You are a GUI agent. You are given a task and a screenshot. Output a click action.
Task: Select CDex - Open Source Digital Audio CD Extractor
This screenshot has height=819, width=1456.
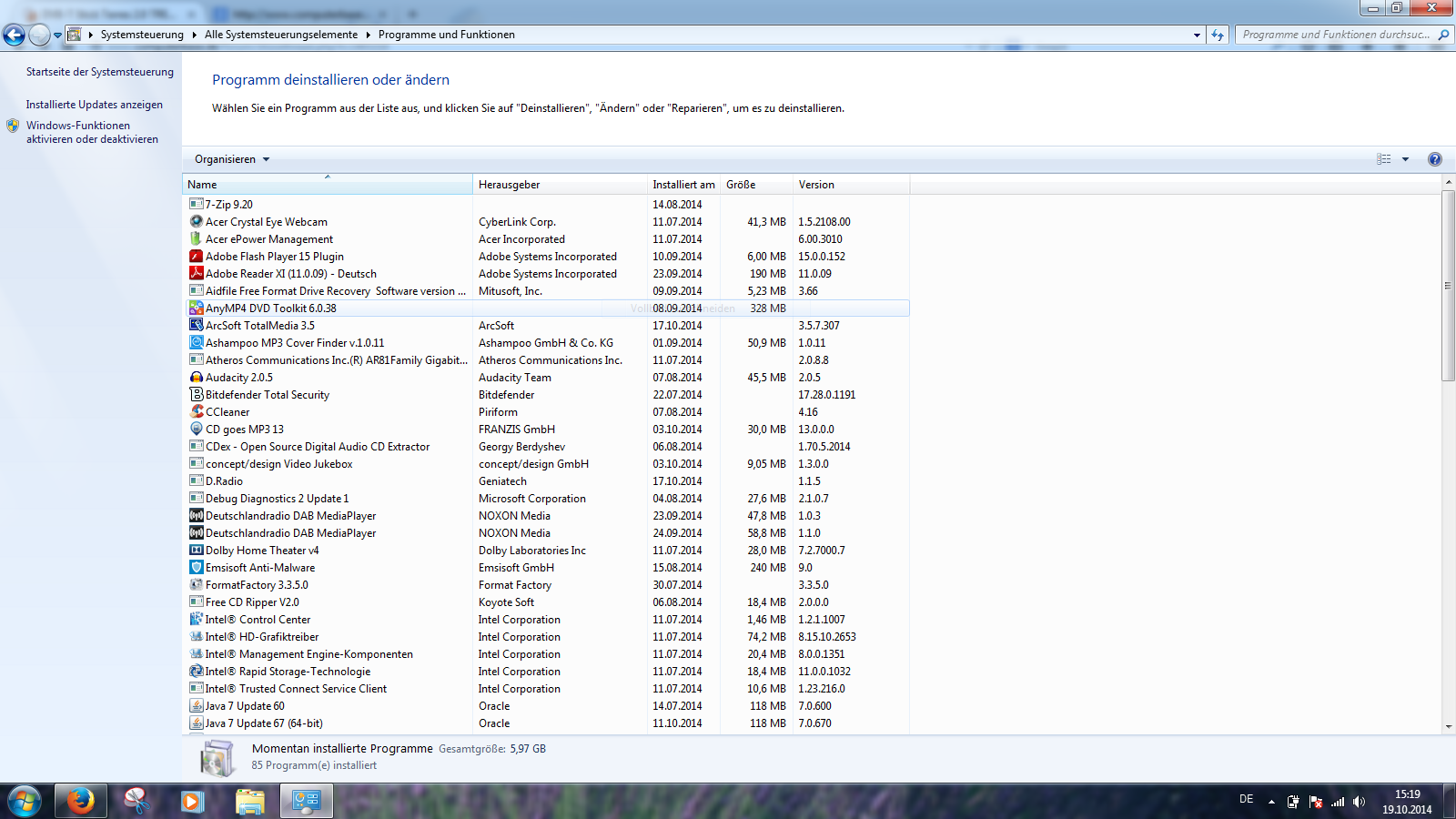[x=546, y=447]
